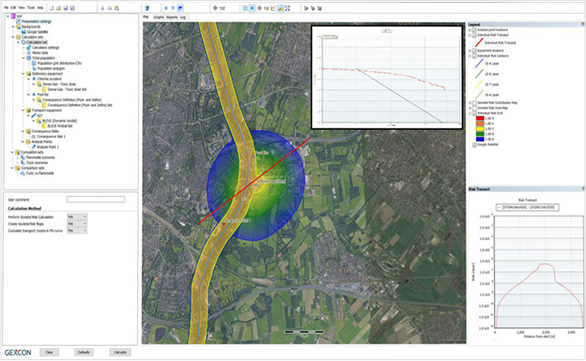This screenshot has height=361, width=586.
Task: Click the blue fit-to-extent arrows icon
Action: tap(287, 8)
